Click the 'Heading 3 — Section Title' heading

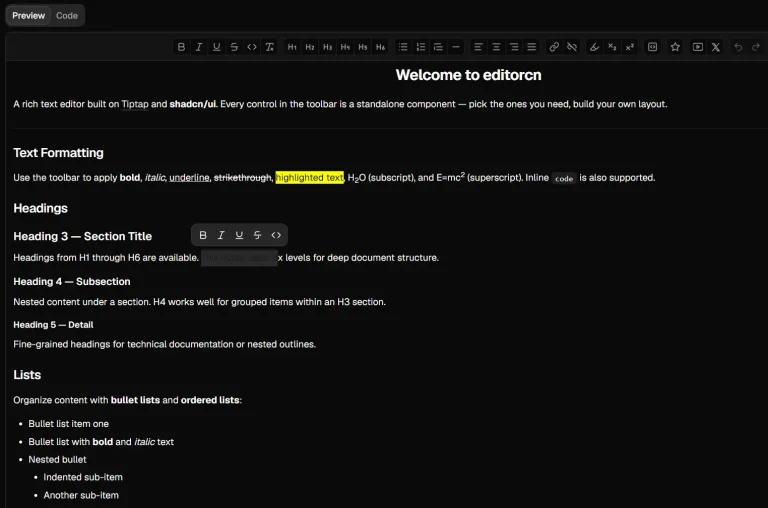[x=82, y=236]
